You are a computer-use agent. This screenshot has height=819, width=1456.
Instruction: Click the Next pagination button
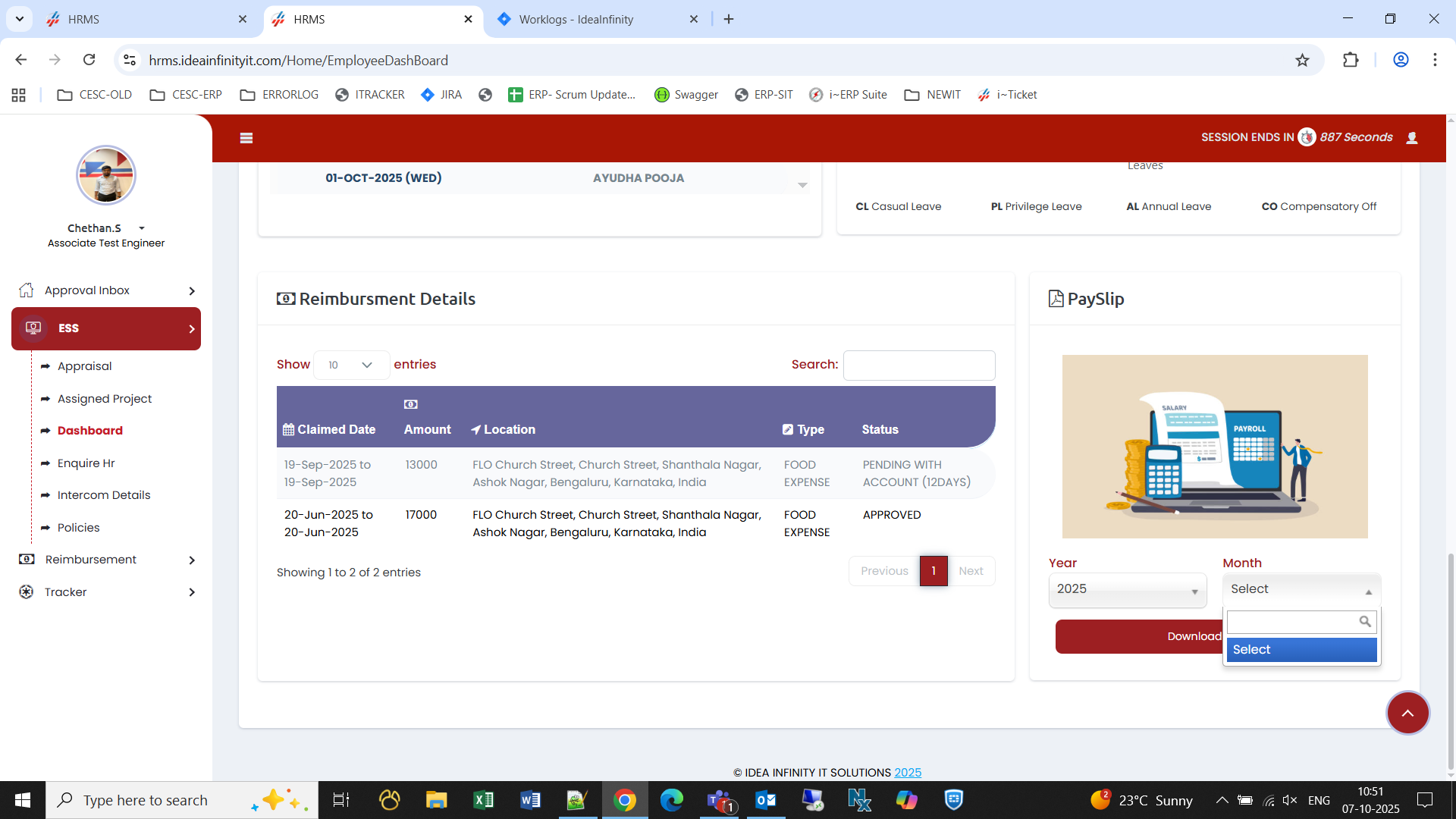(970, 571)
